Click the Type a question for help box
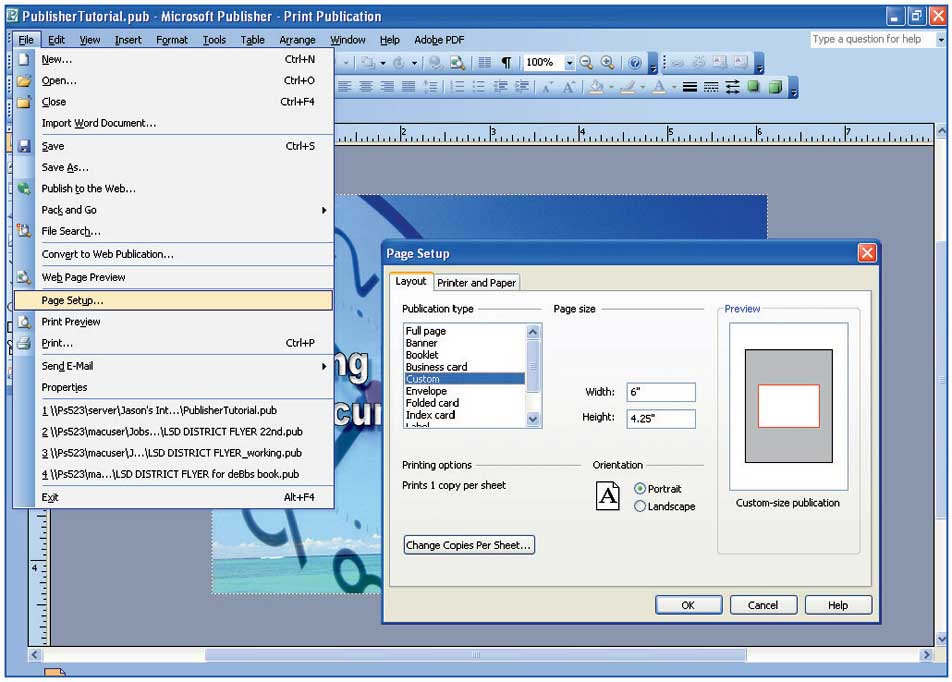This screenshot has height=682, width=952. (872, 39)
